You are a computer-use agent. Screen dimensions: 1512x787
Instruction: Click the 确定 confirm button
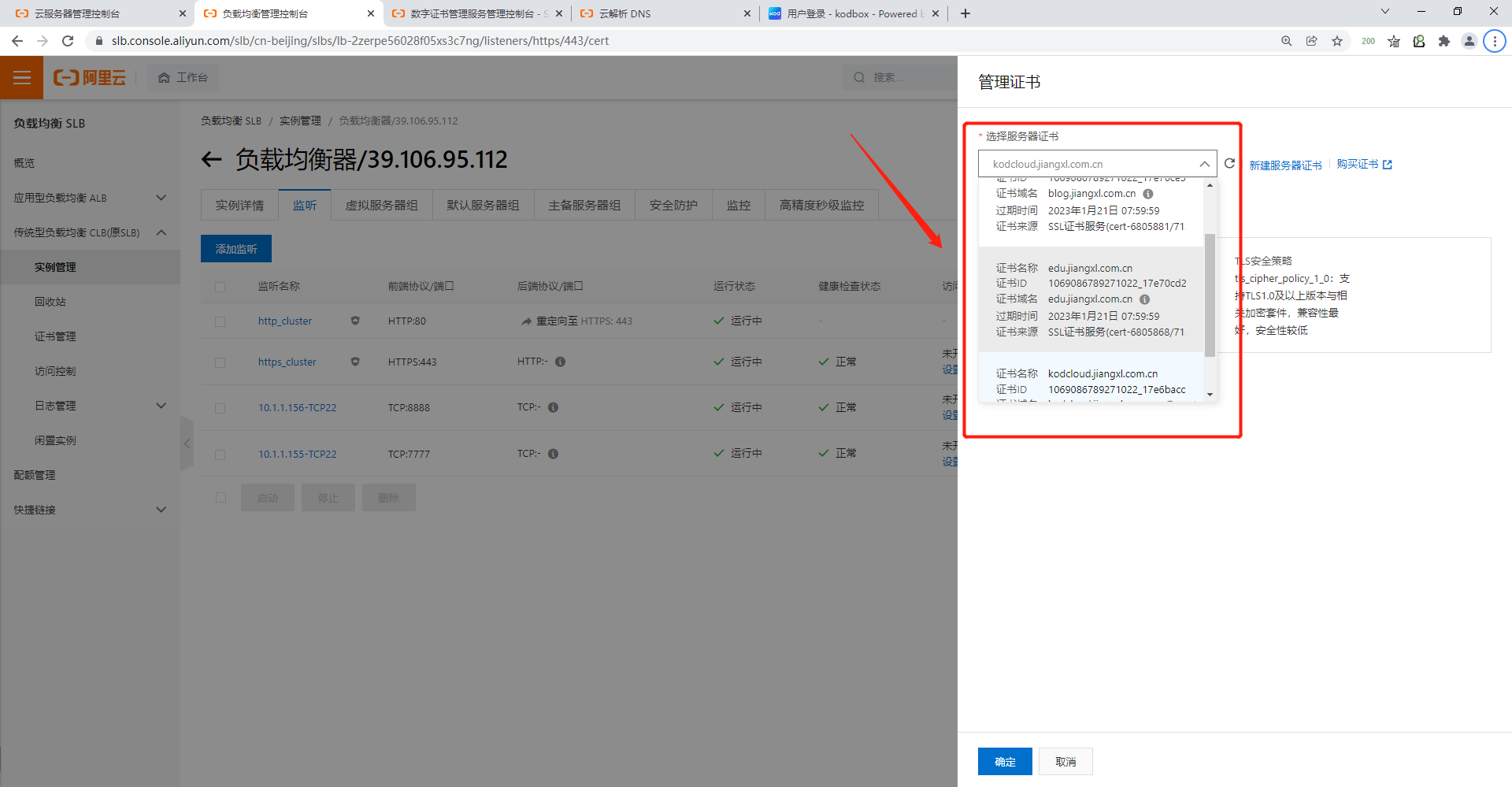pyautogui.click(x=1005, y=762)
